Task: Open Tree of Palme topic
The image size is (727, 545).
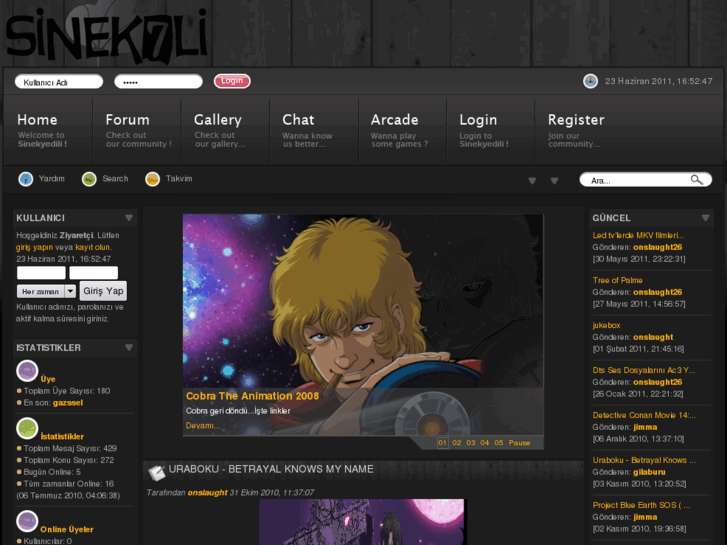Action: 617,280
